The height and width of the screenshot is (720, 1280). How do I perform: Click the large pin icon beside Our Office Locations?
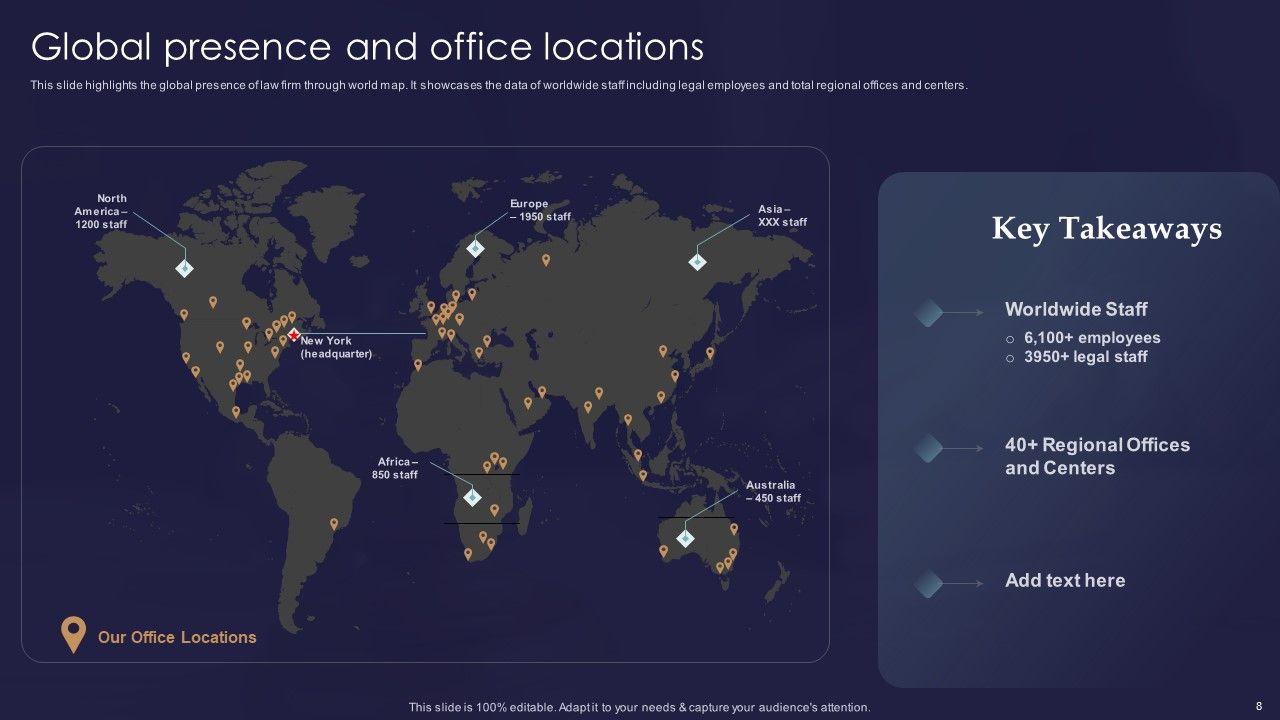tap(73, 635)
